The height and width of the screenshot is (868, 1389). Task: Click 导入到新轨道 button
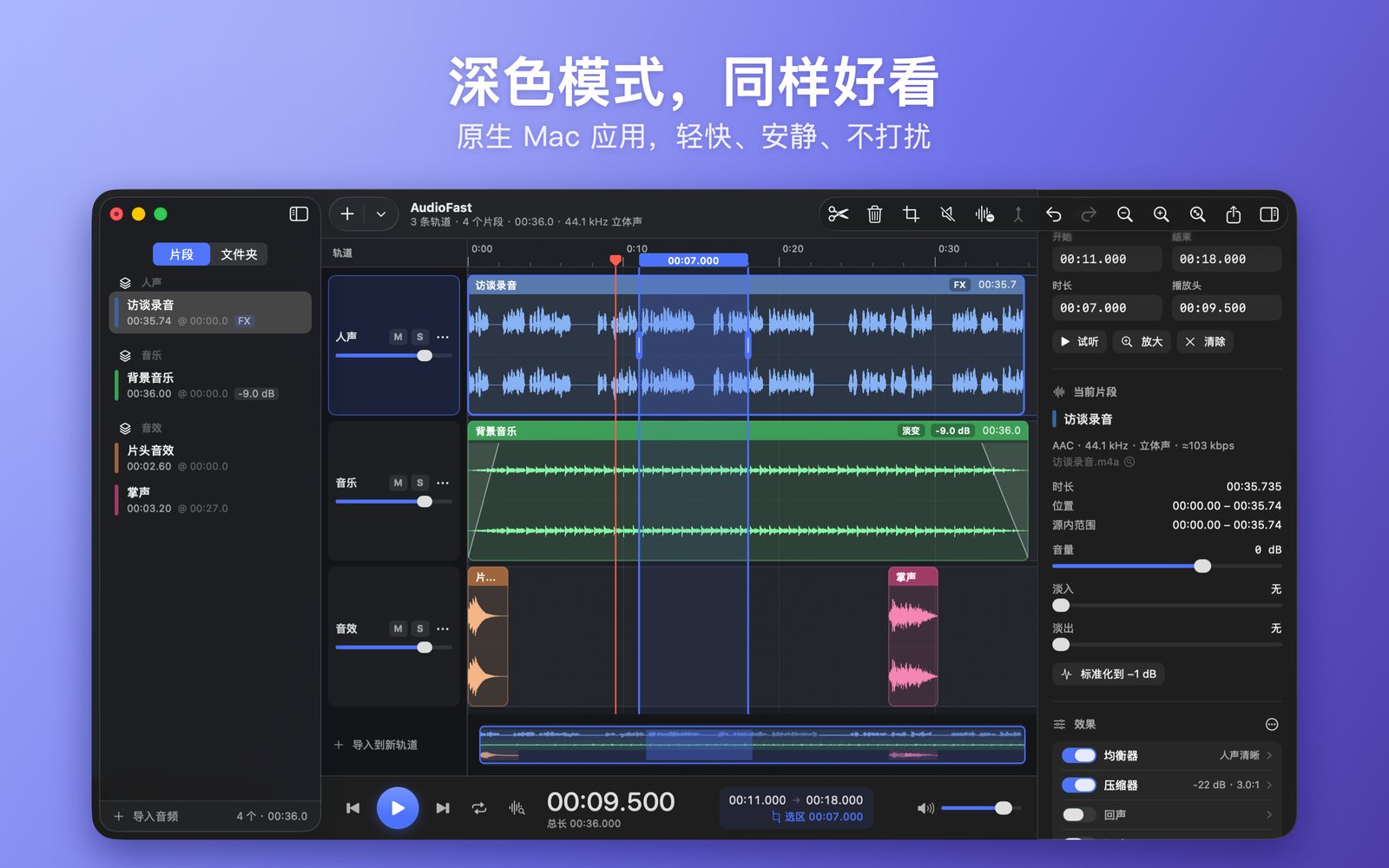(x=376, y=745)
